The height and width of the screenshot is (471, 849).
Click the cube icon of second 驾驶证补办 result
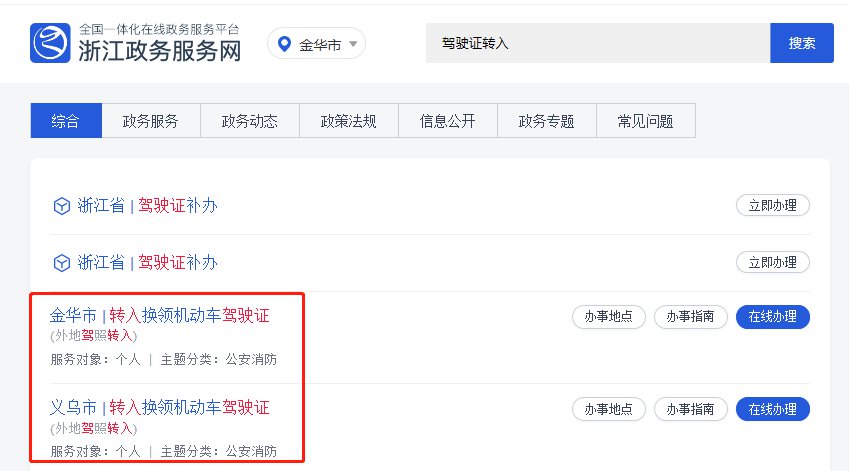(x=62, y=263)
